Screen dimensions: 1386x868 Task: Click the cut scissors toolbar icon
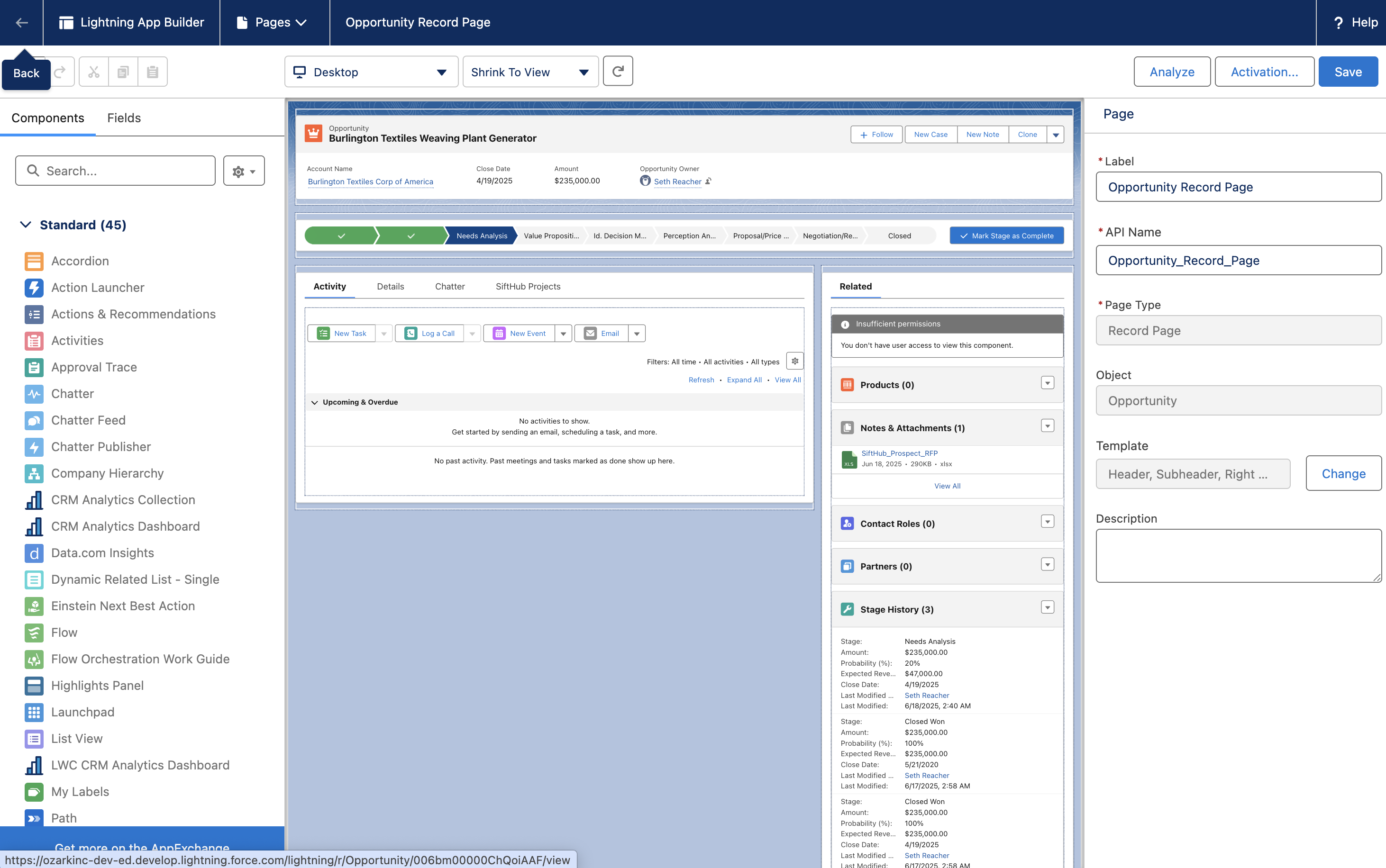(93, 72)
